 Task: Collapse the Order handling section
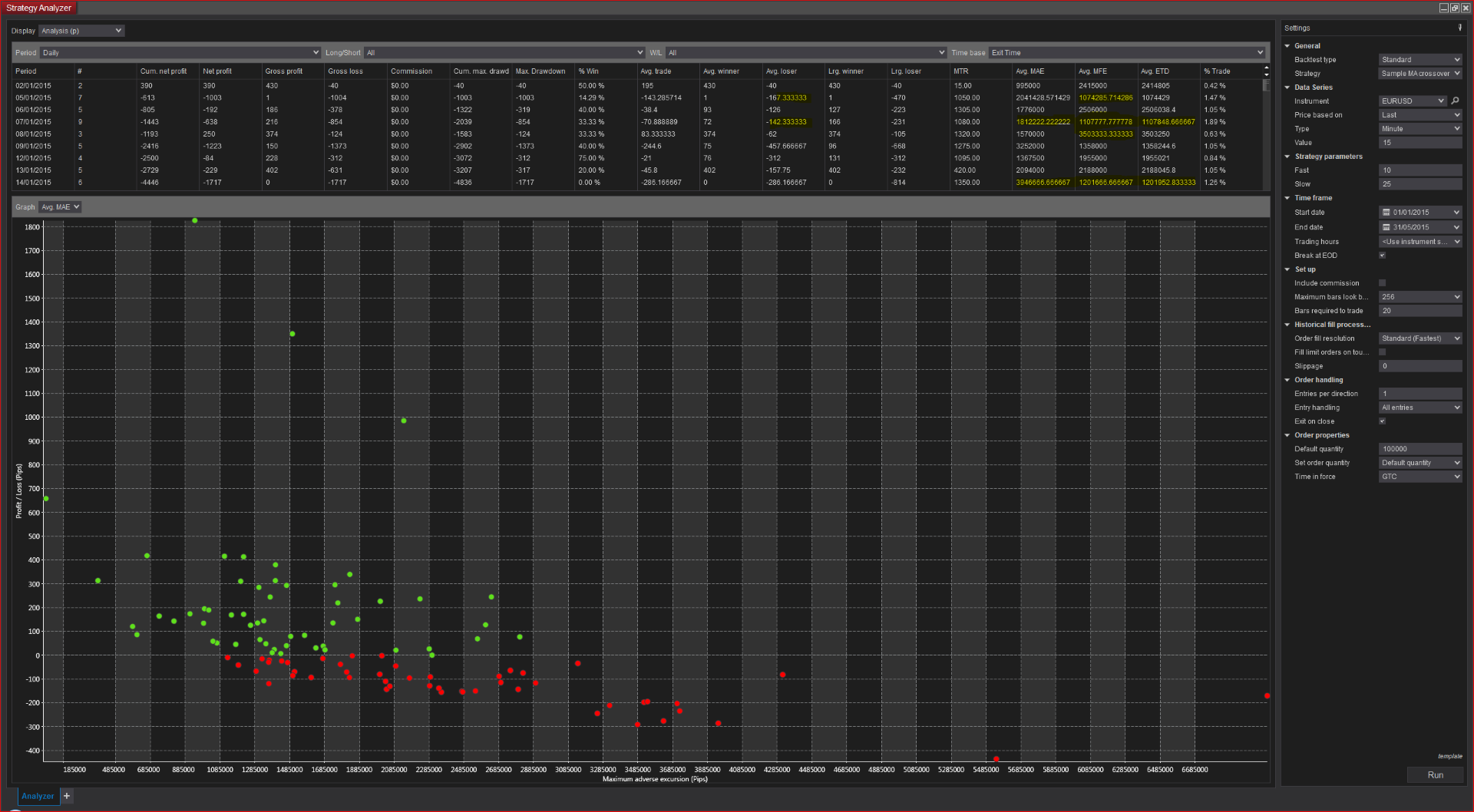click(x=1287, y=380)
